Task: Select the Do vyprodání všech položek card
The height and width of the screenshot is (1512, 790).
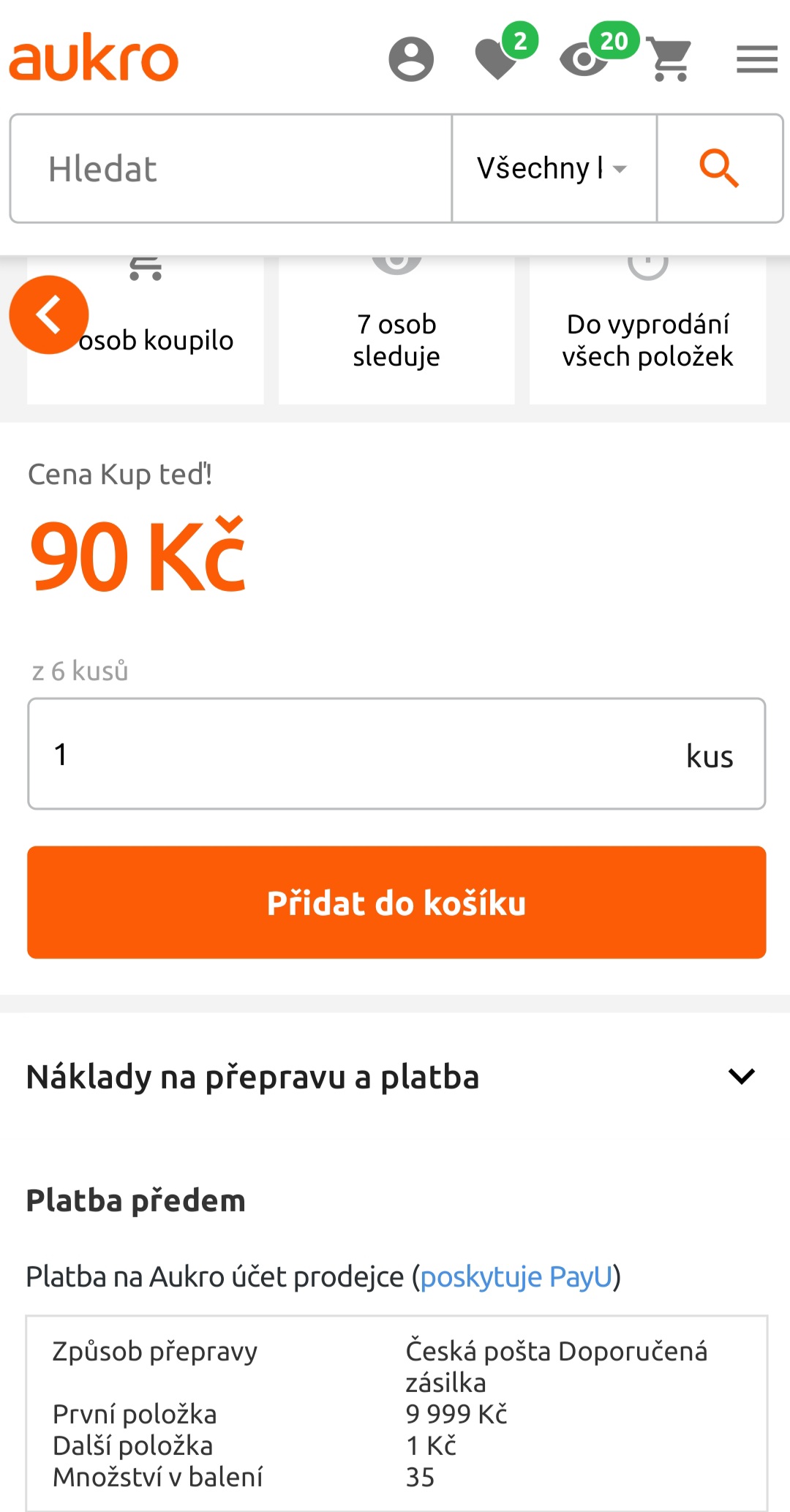Action: coord(647,339)
